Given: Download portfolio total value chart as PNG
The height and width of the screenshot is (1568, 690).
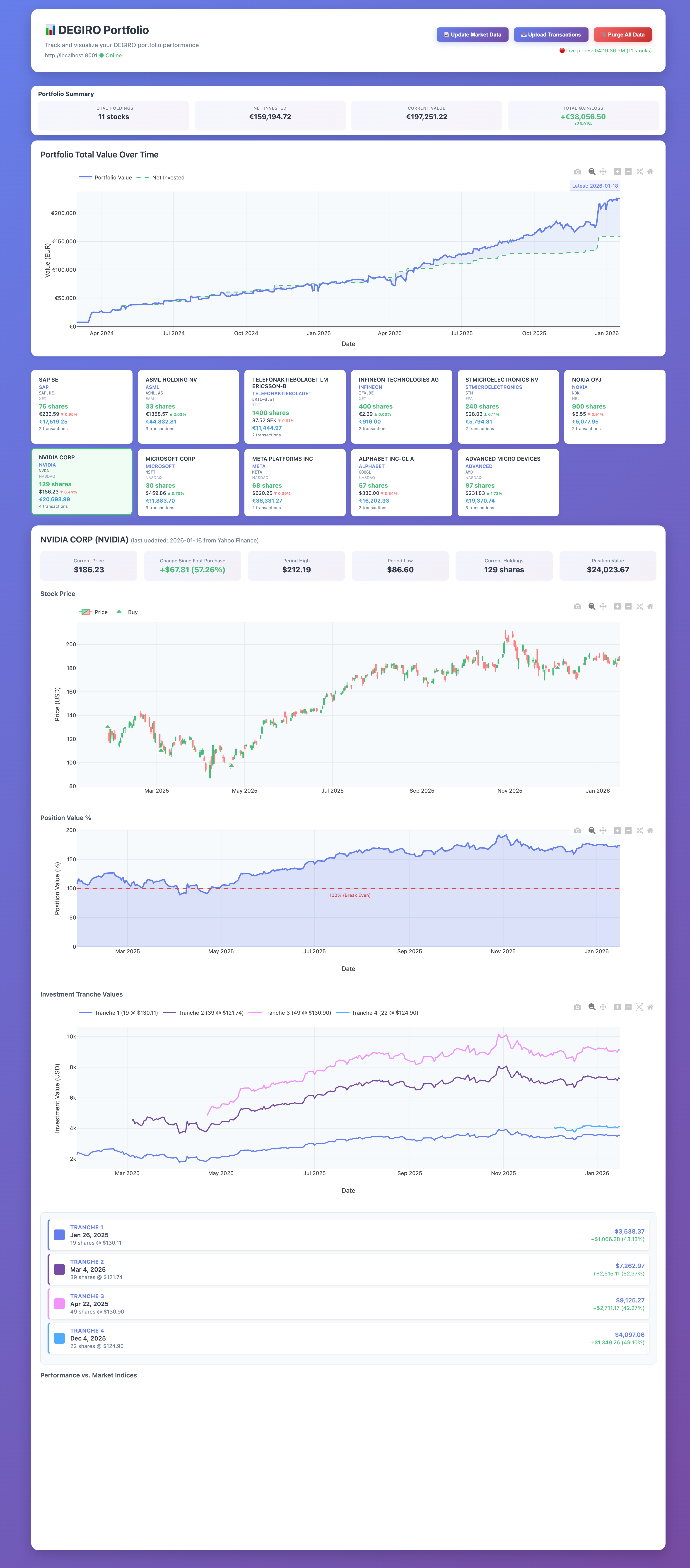Looking at the screenshot, I should (x=577, y=172).
